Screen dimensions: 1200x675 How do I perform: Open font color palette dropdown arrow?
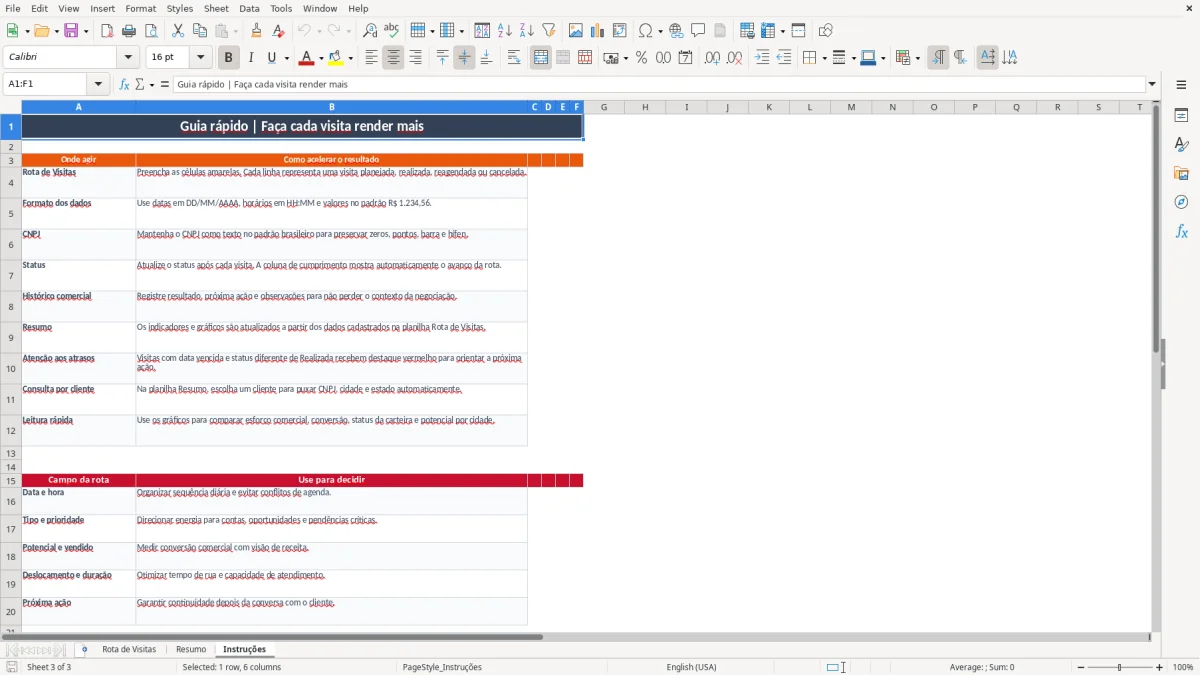(x=322, y=58)
